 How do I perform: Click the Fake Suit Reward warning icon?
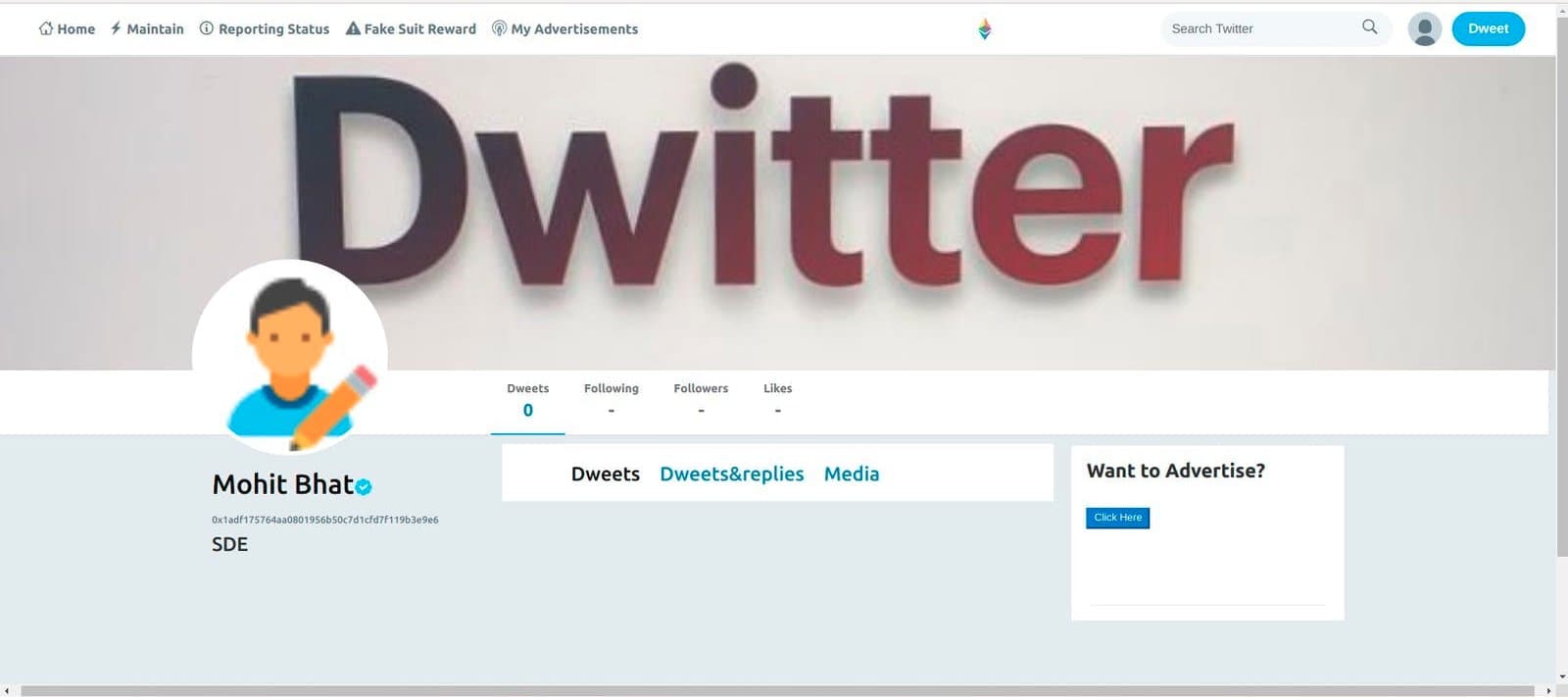click(353, 28)
